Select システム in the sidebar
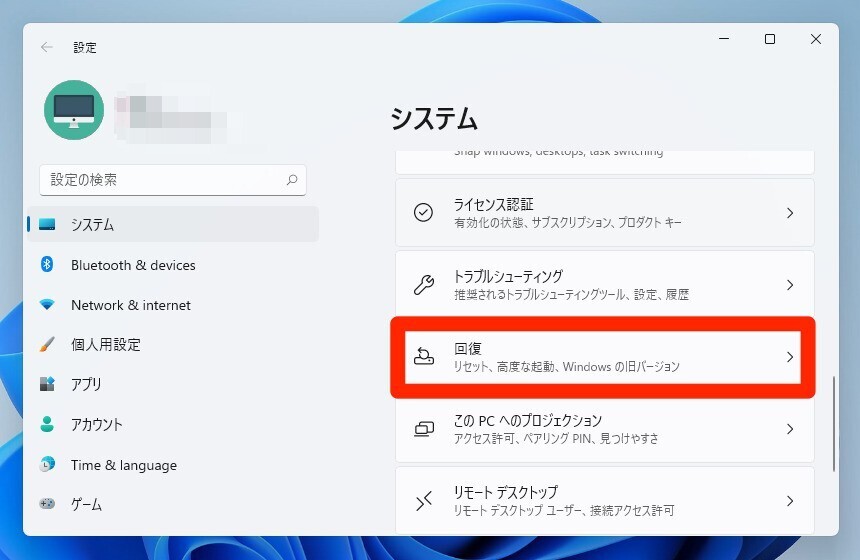Viewport: 860px width, 560px height. pos(173,224)
